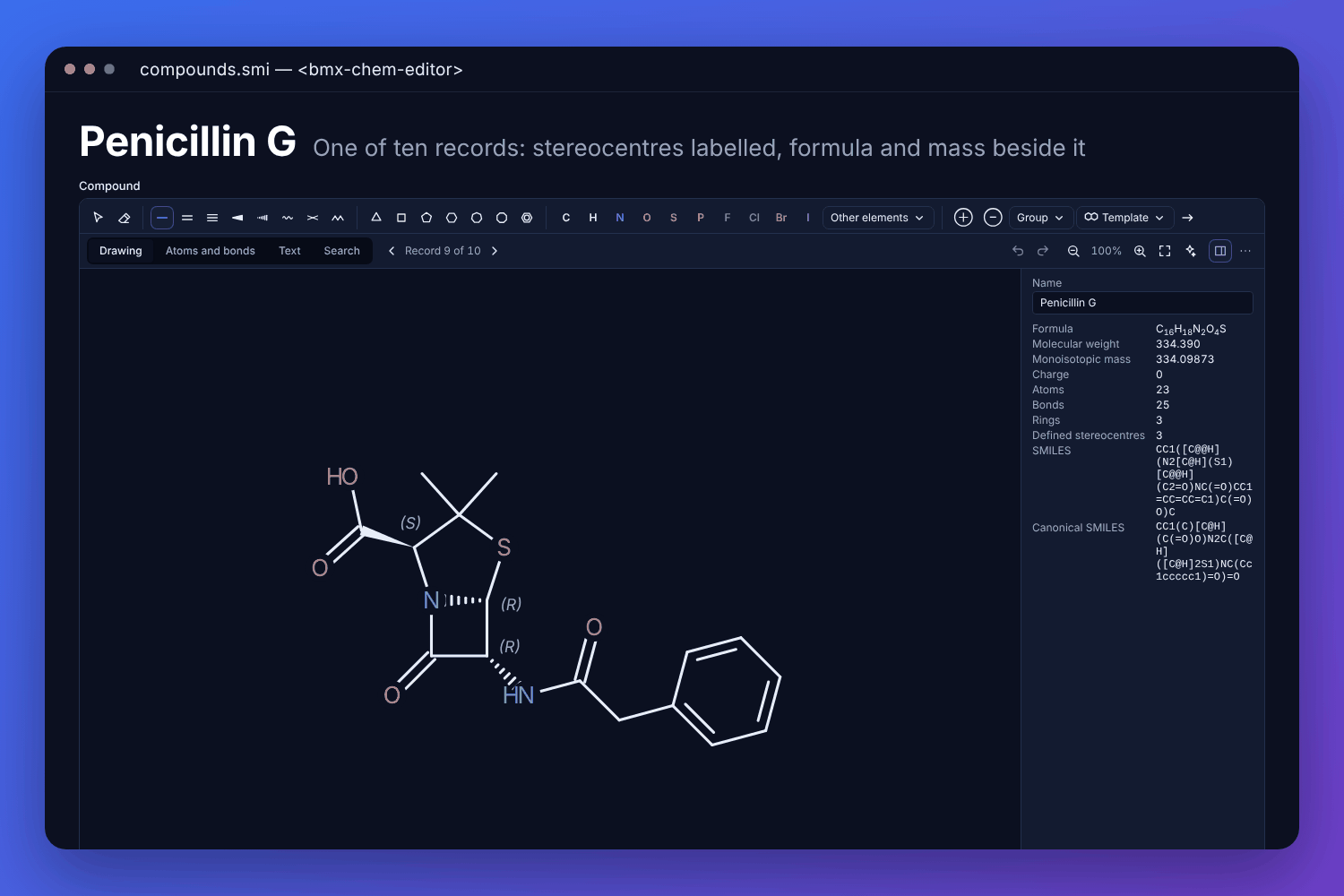
Task: Click the molecular weight value 334.390
Action: click(1178, 344)
